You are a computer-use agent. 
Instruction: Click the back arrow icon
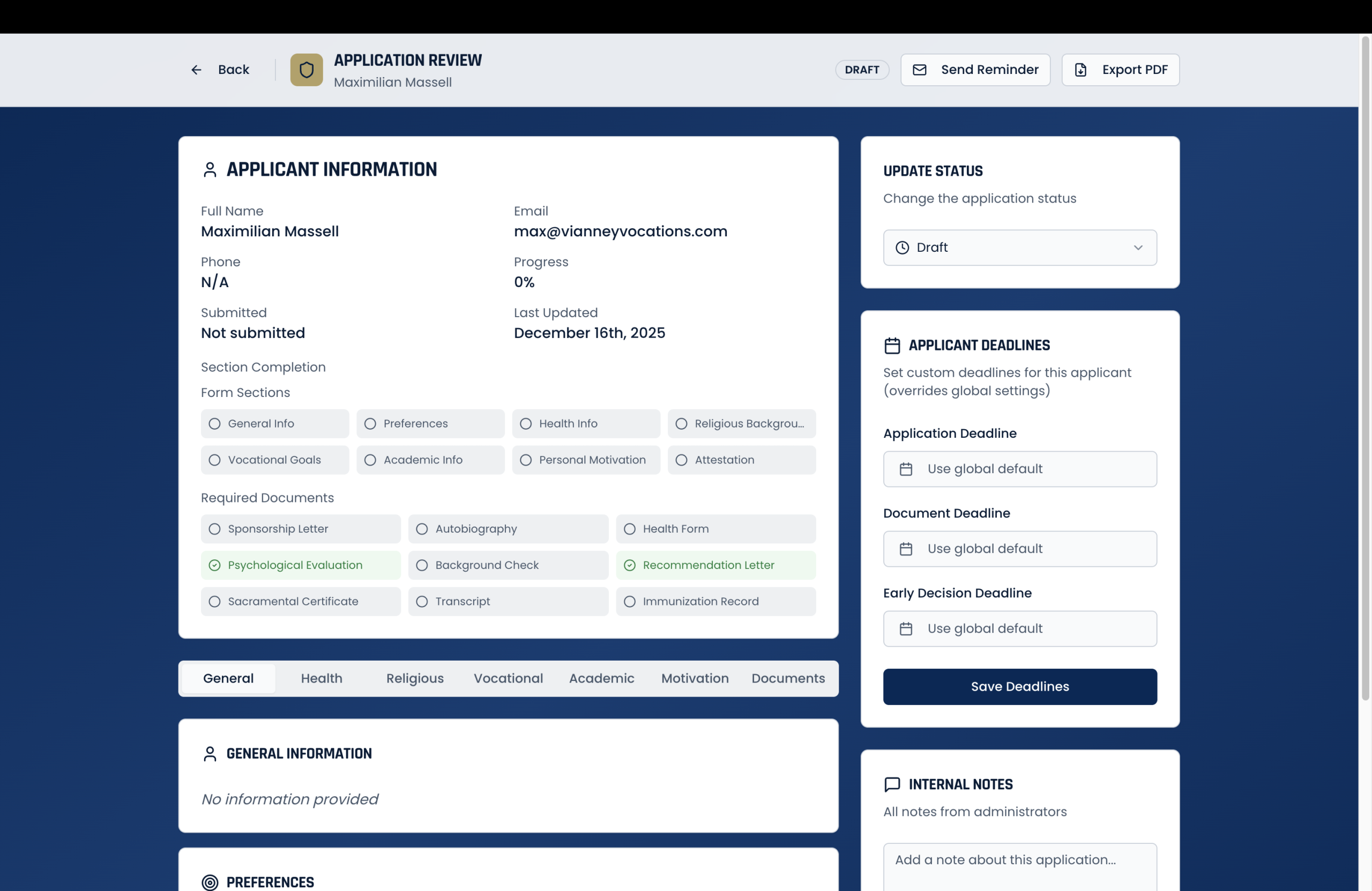coord(196,70)
